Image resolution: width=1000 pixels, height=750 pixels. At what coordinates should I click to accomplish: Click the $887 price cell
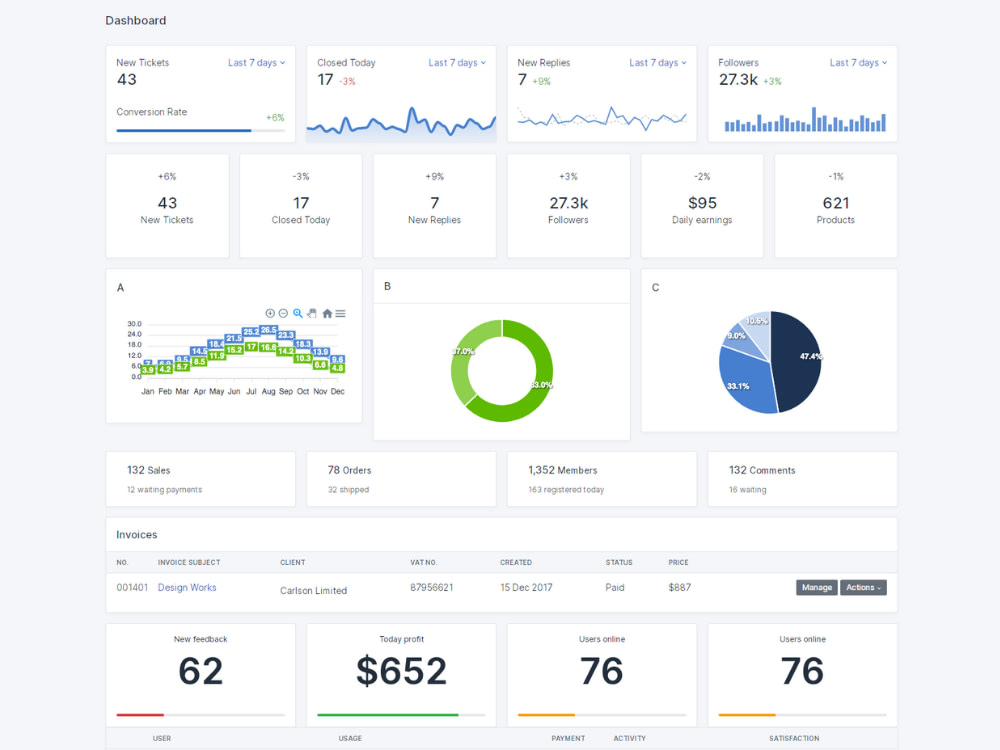point(679,587)
